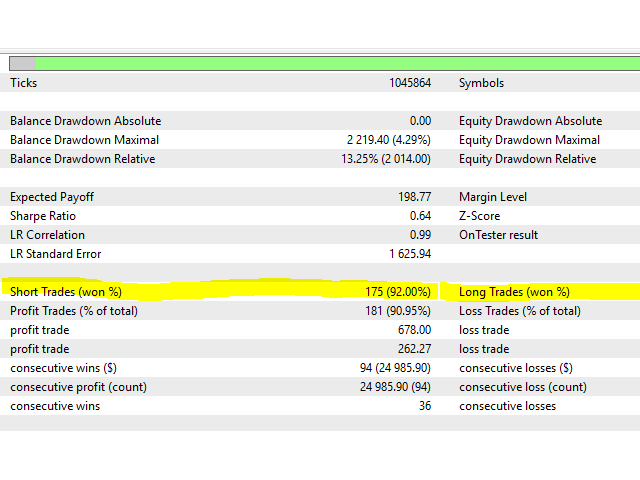The width and height of the screenshot is (640, 480).
Task: Click 'consecutive loss (count)' label
Action: point(523,387)
